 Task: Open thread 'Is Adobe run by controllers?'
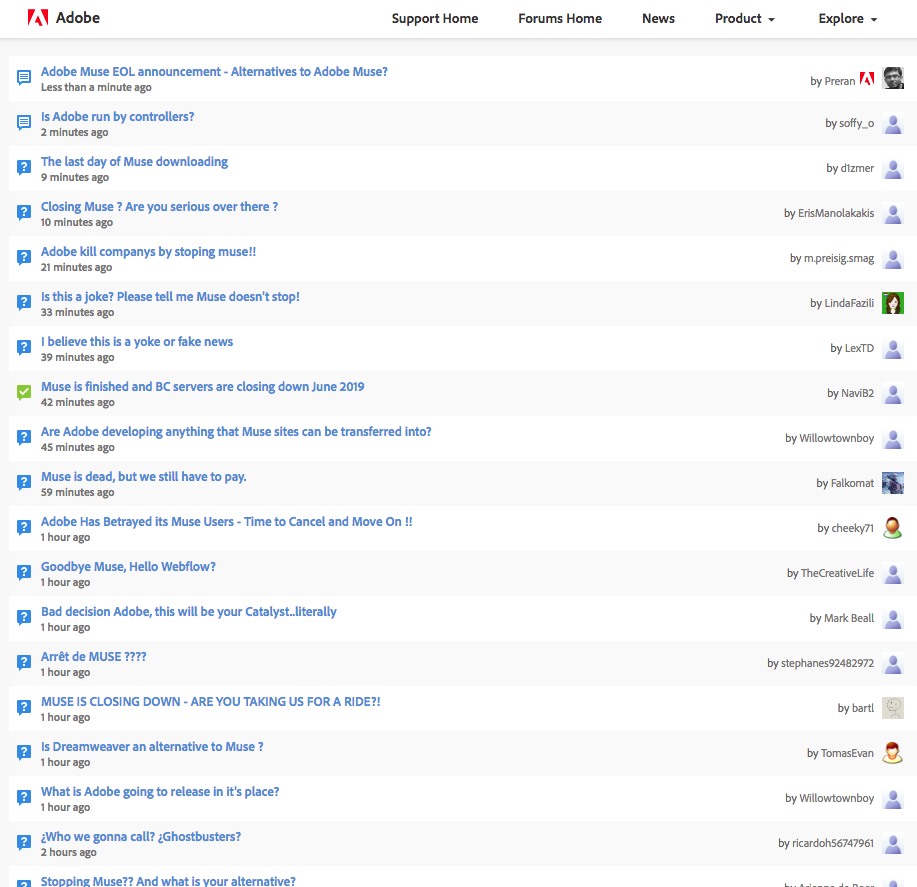click(118, 117)
